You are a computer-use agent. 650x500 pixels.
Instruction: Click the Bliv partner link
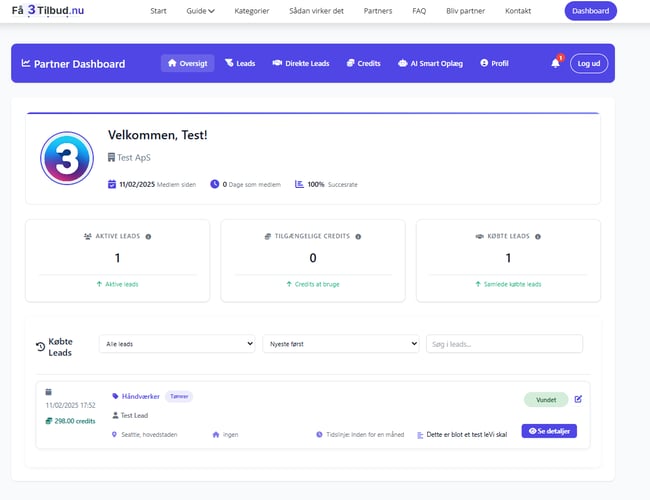466,11
